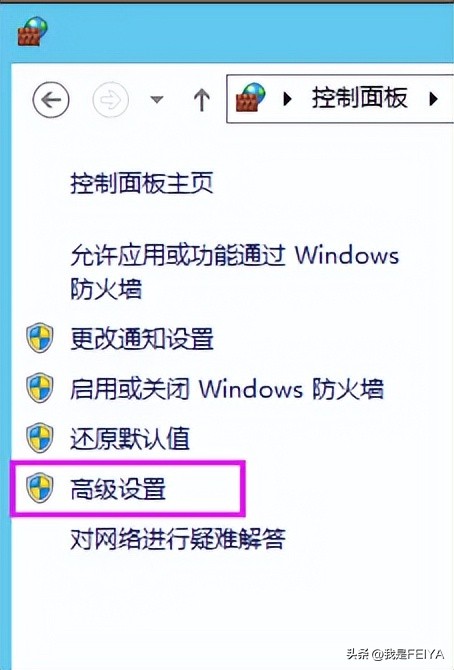Screen dimensions: 454x670
Task: Click the shield icon beside 更改通知设置
Action: 40,338
